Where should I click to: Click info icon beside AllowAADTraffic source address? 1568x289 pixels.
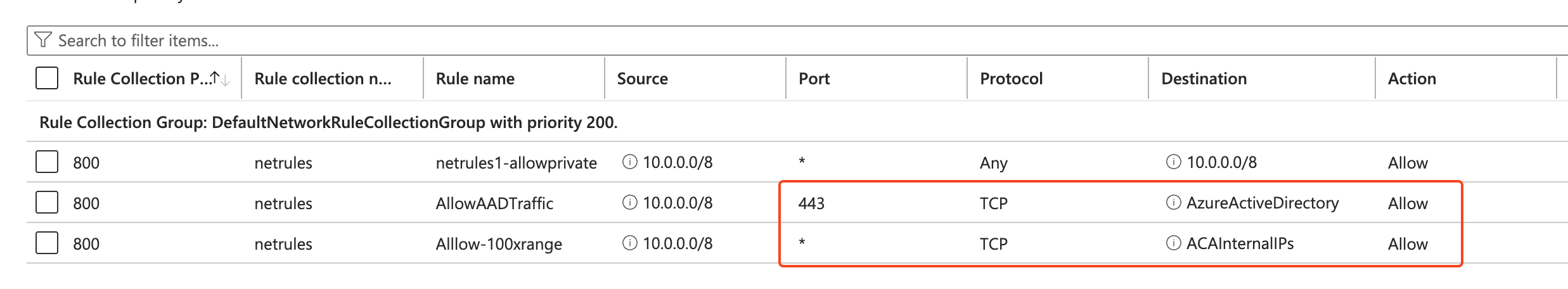tap(629, 203)
